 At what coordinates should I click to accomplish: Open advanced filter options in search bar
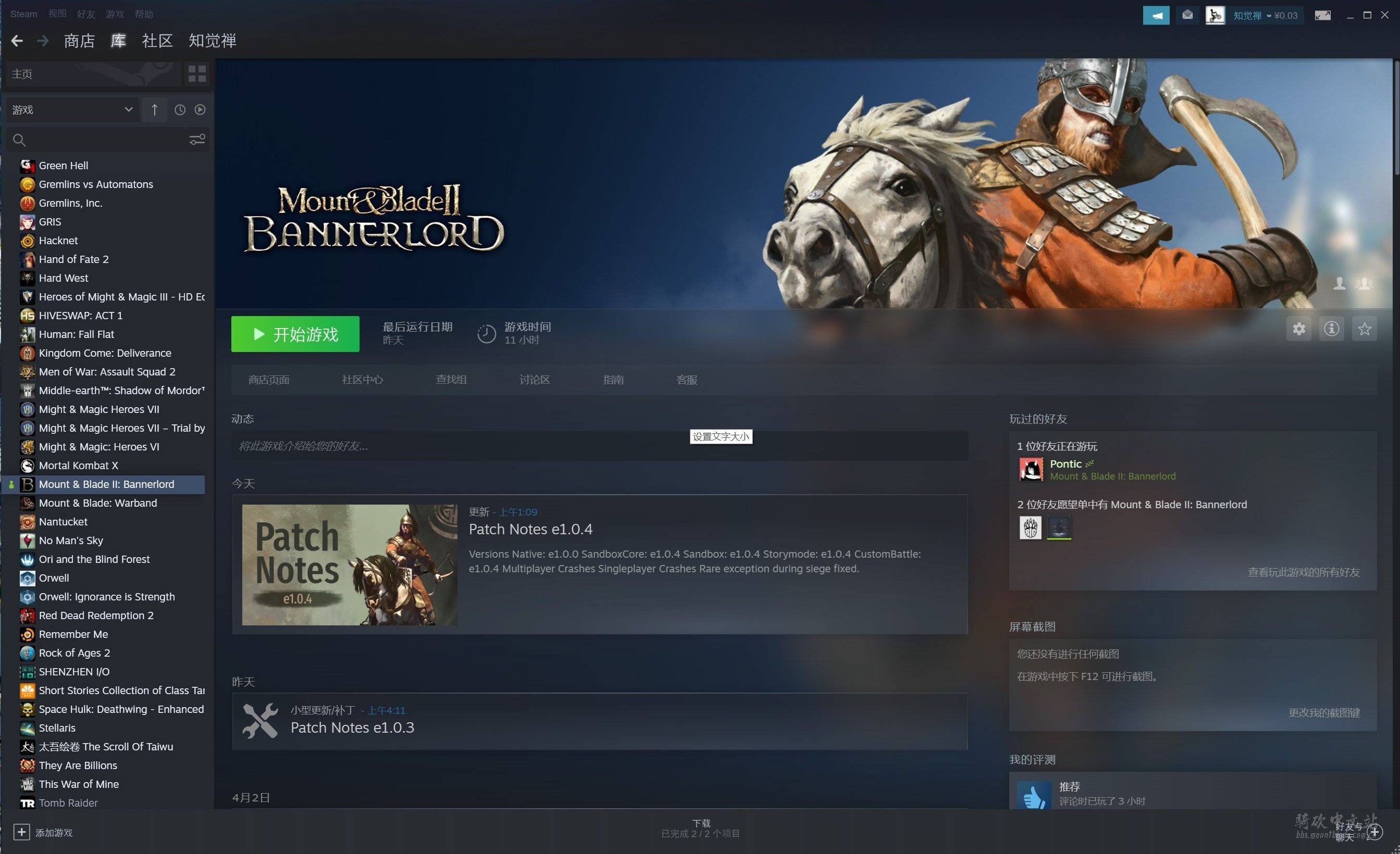tap(197, 140)
